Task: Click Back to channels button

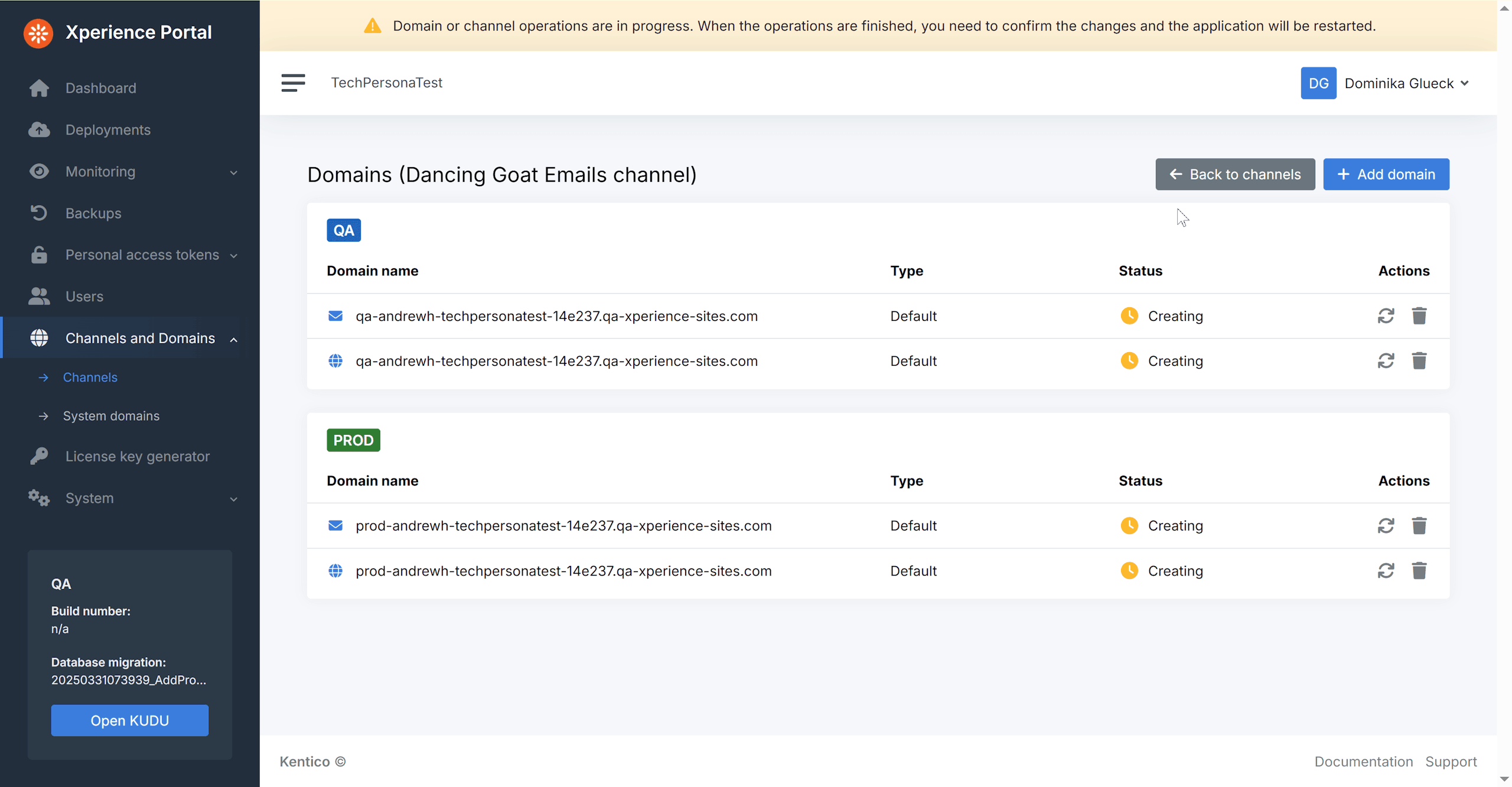Action: (1234, 174)
